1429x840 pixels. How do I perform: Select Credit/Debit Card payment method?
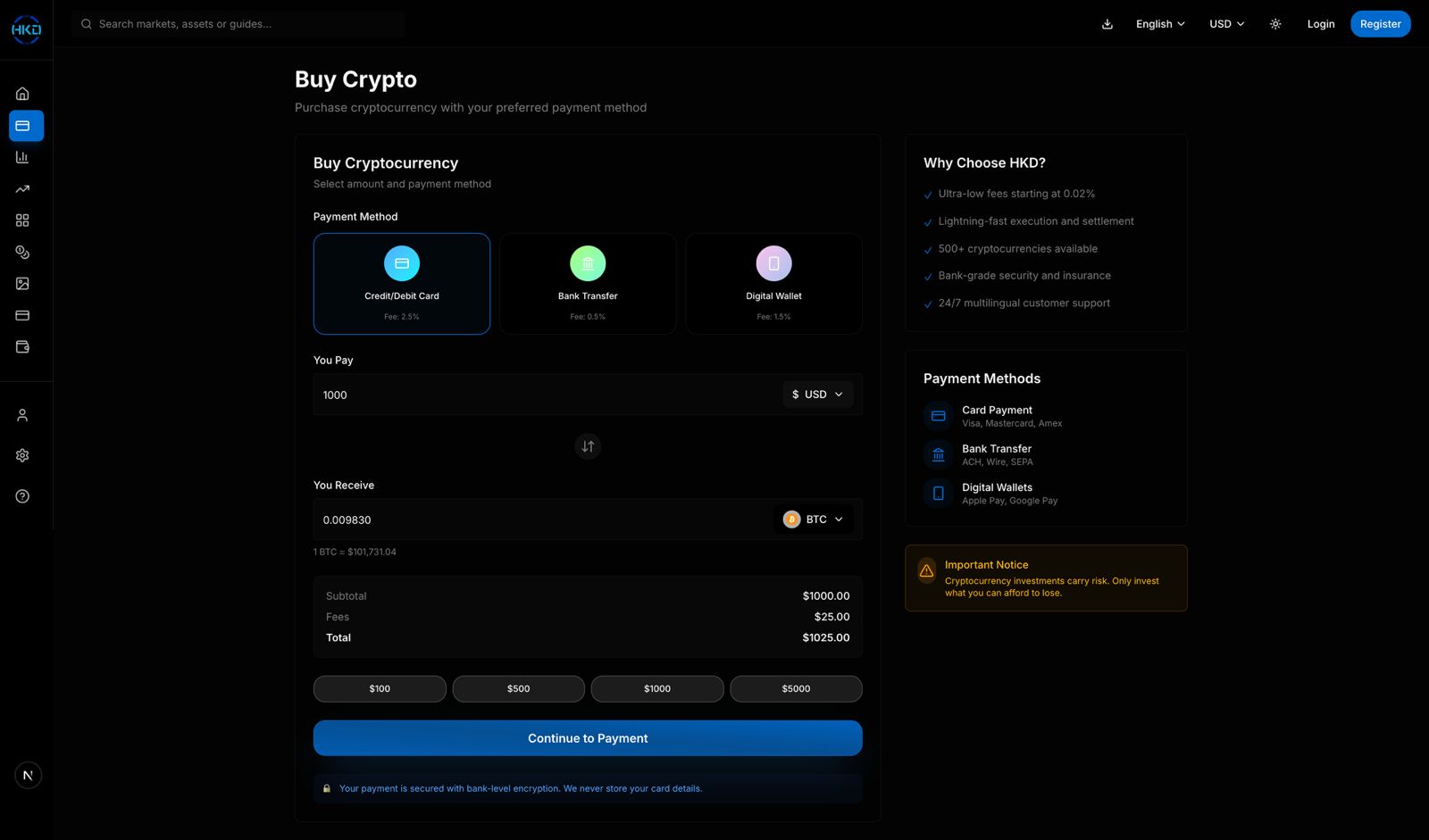pos(402,284)
